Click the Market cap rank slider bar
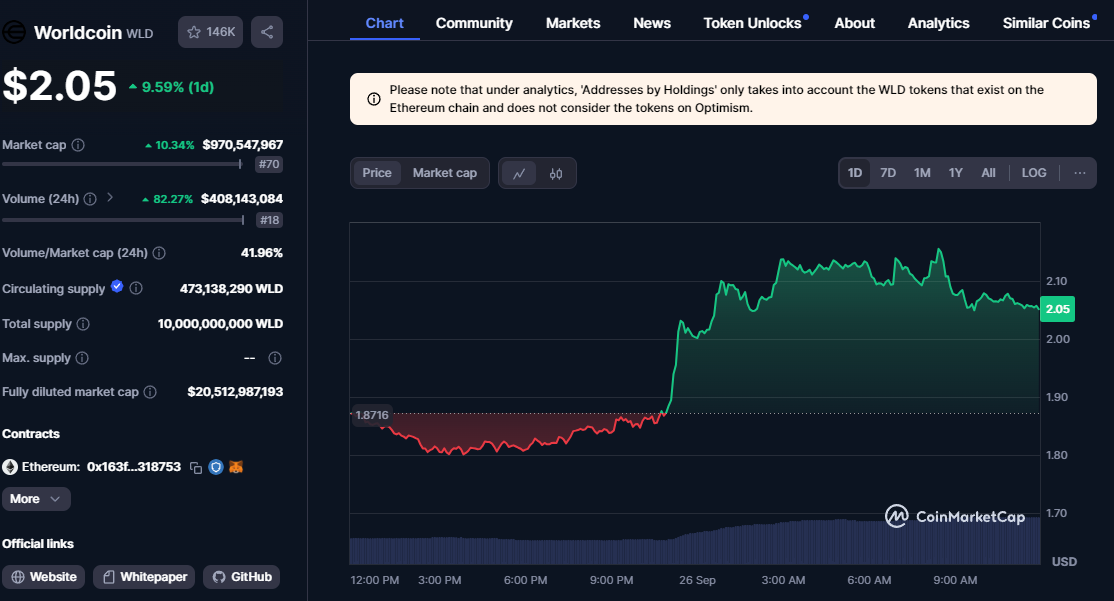The width and height of the screenshot is (1114, 601). (x=121, y=164)
